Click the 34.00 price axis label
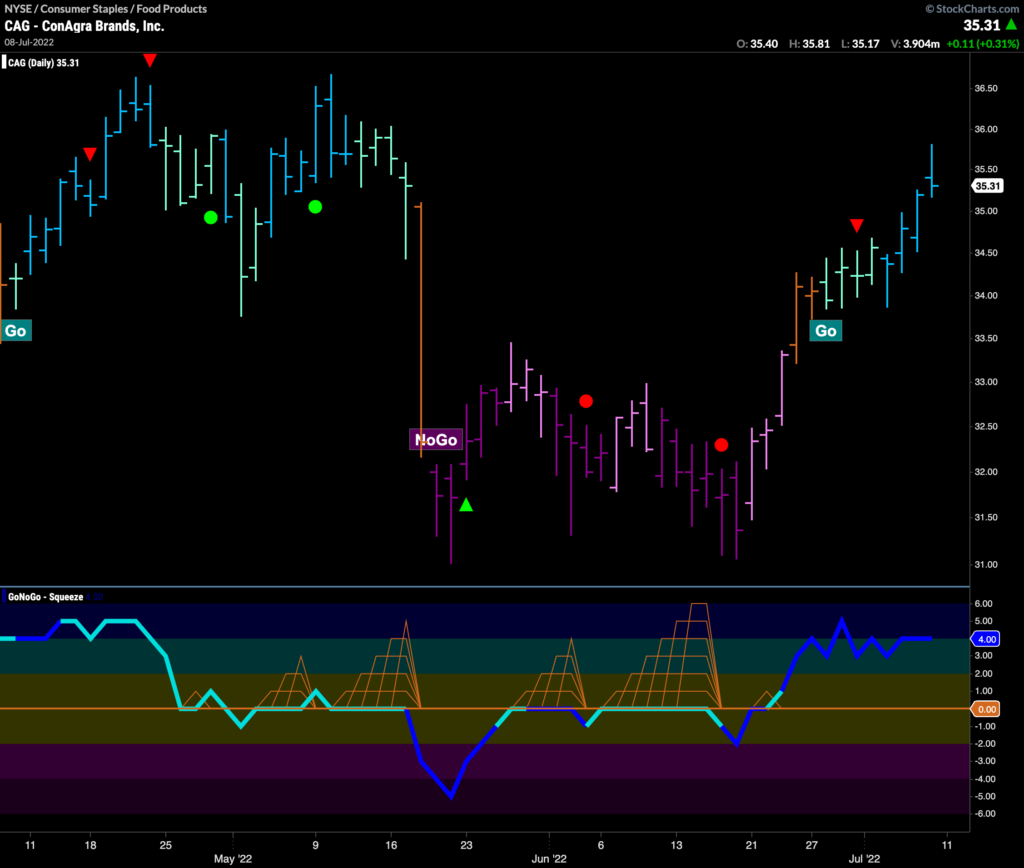Image resolution: width=1024 pixels, height=868 pixels. 986,295
